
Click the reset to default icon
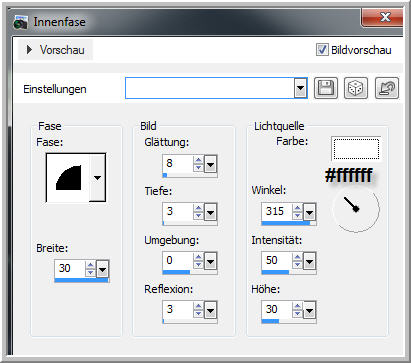click(x=387, y=88)
